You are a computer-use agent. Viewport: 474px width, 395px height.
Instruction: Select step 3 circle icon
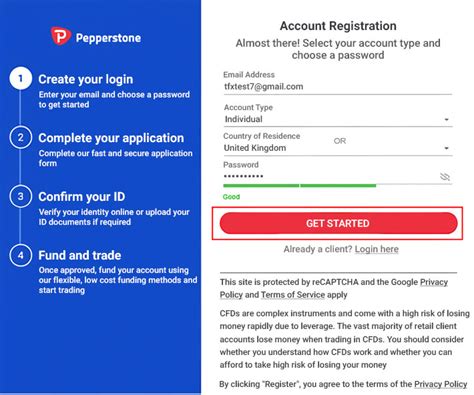point(21,196)
